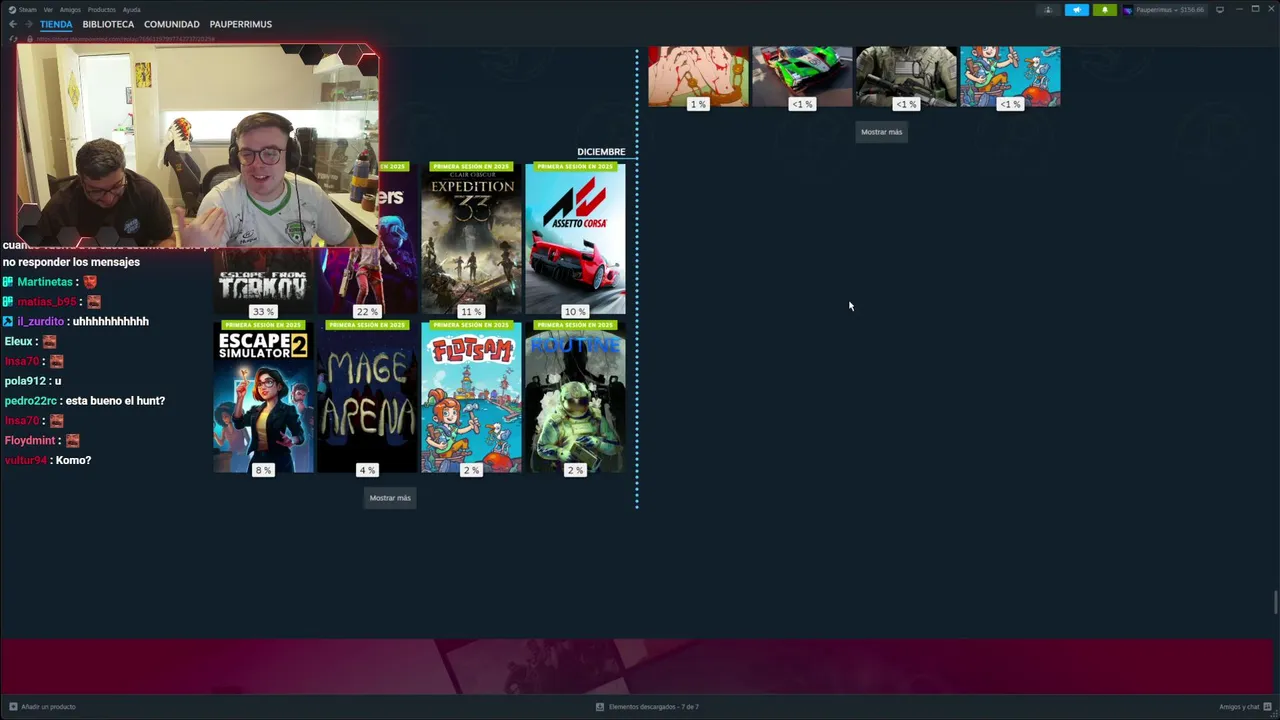
Task: Click the DICIEMBRE month heading
Action: pos(601,152)
